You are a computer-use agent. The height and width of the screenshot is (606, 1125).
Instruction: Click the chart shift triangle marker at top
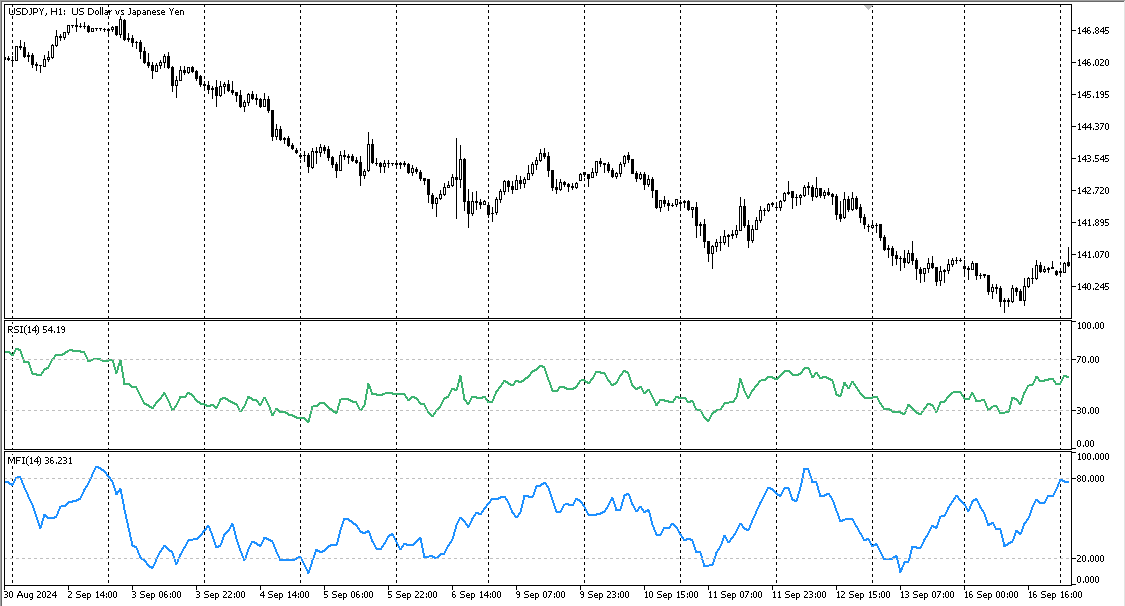coord(869,7)
